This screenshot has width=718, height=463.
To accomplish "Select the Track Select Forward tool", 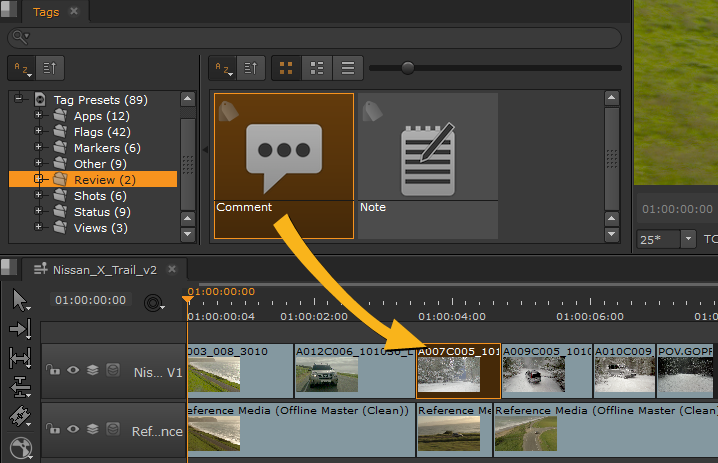I will tap(20, 328).
